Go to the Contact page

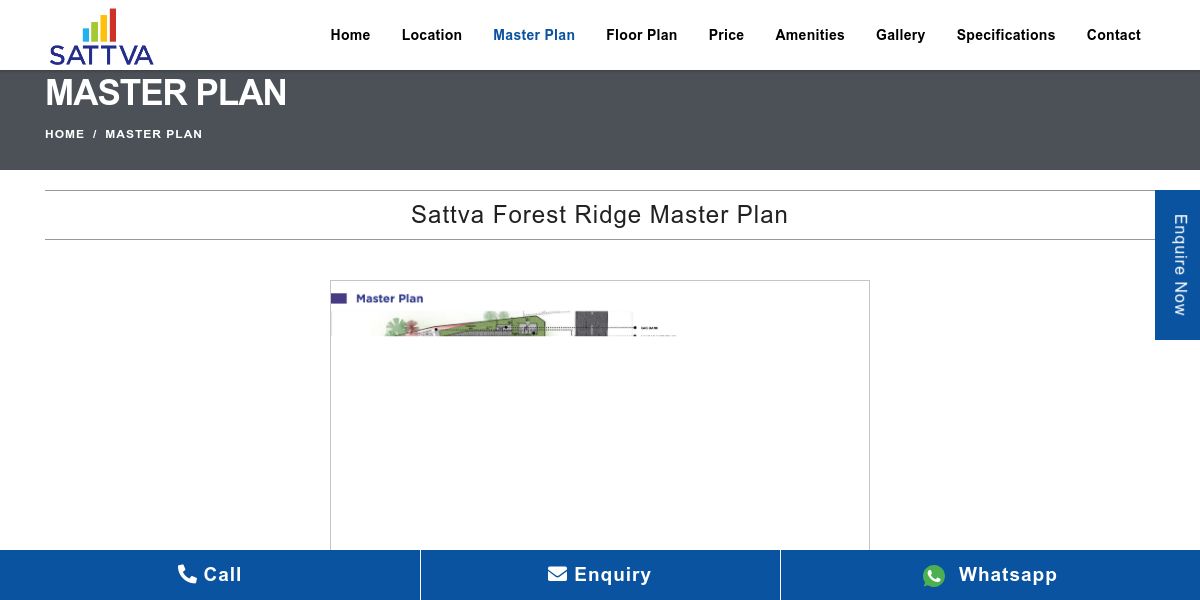[1114, 35]
